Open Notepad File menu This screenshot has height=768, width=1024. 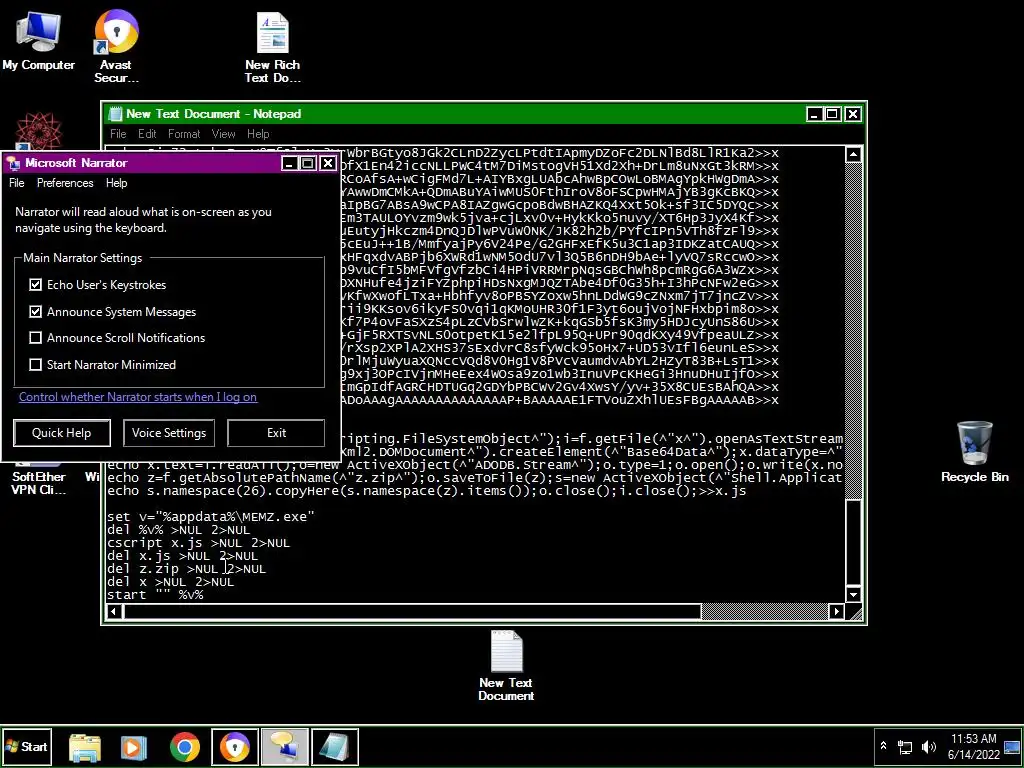pyautogui.click(x=118, y=133)
